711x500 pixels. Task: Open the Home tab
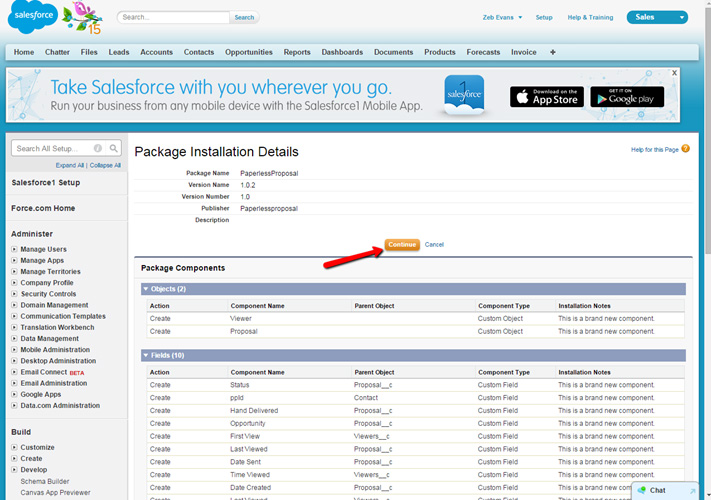(x=24, y=52)
